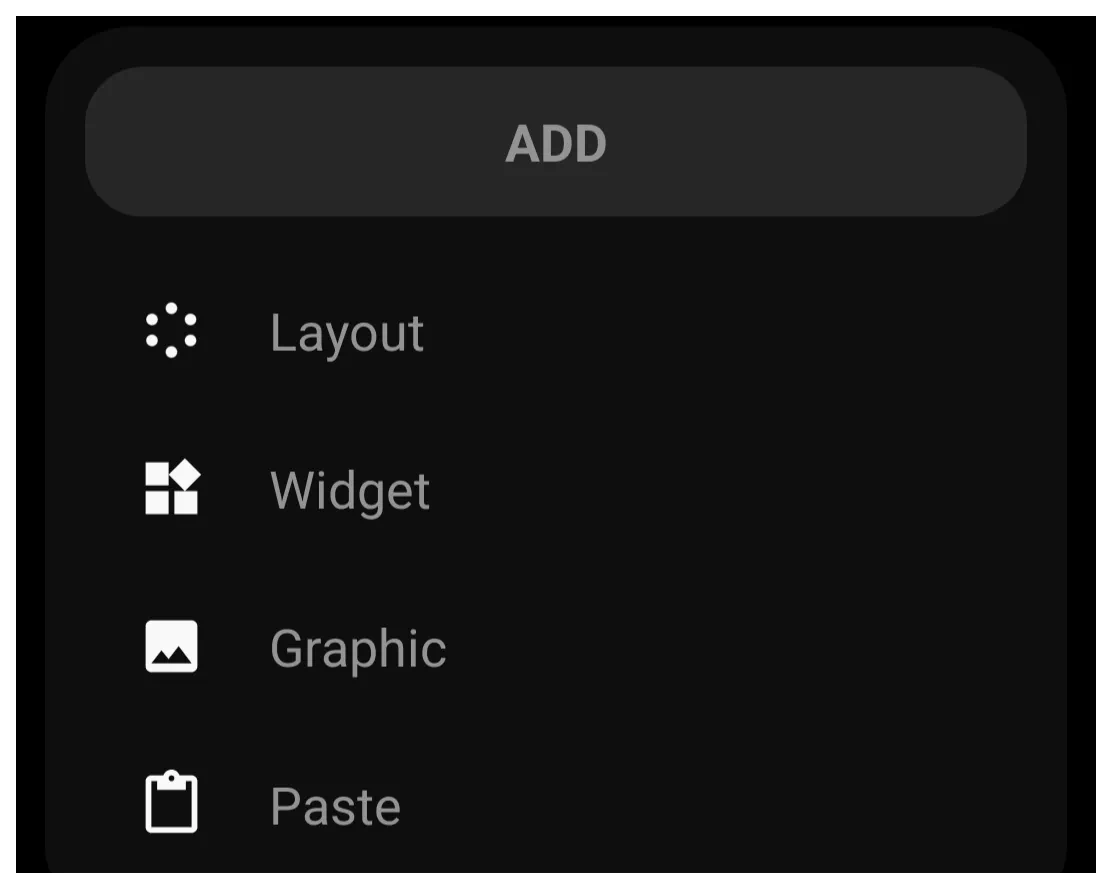Choose the Graphic image icon
The width and height of the screenshot is (1112, 889).
[172, 646]
